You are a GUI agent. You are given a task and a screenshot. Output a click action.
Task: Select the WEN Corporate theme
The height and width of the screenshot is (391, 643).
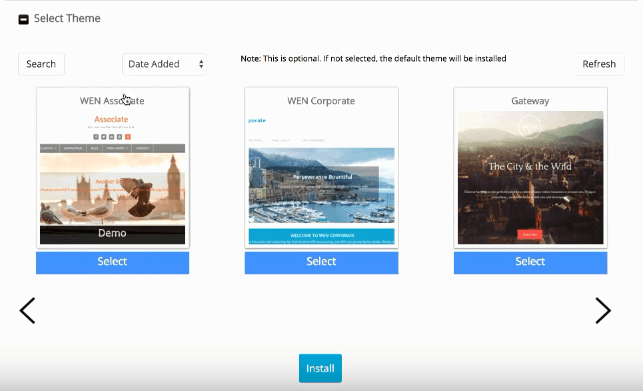point(322,262)
